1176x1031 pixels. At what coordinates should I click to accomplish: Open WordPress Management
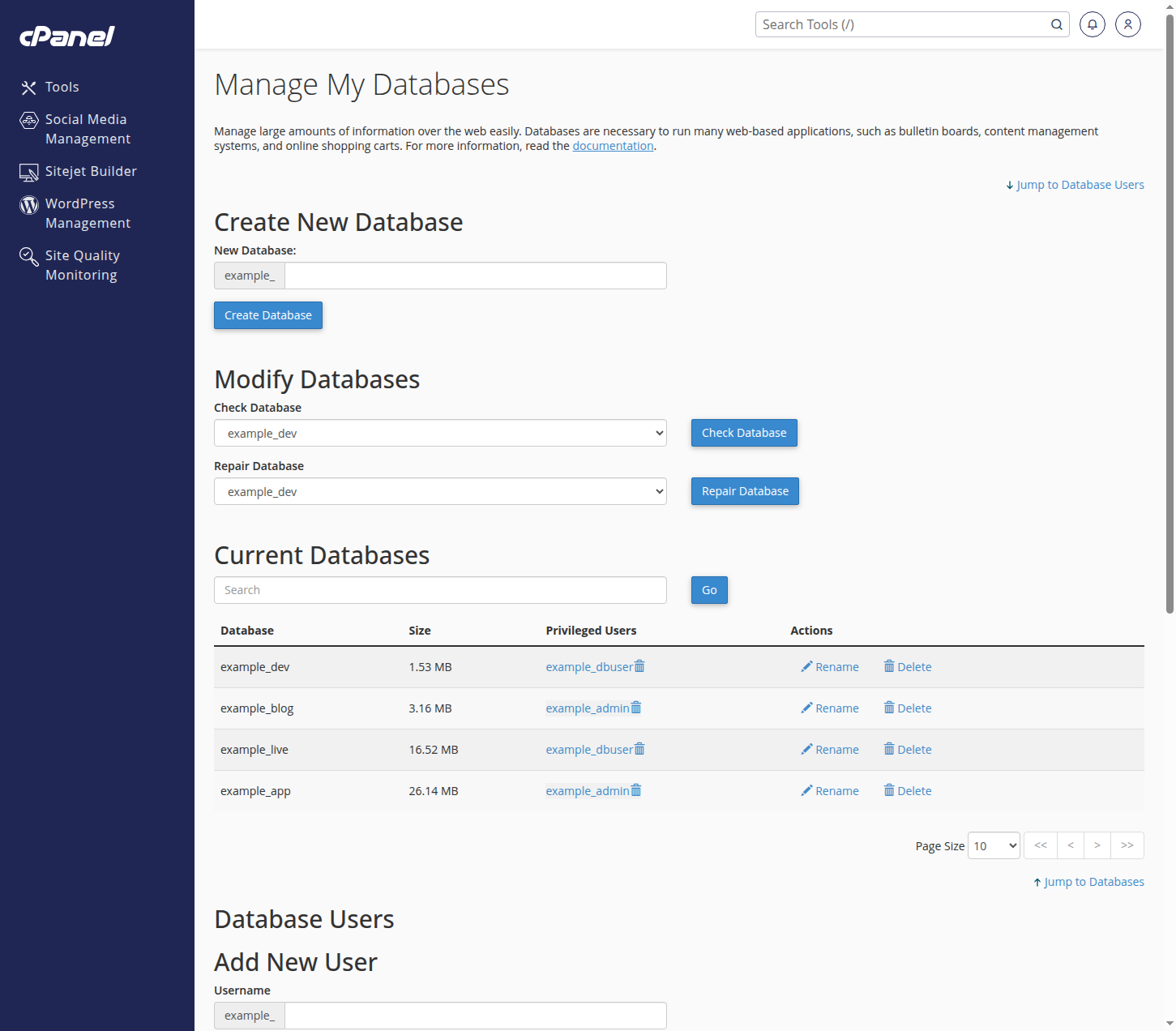tap(88, 213)
